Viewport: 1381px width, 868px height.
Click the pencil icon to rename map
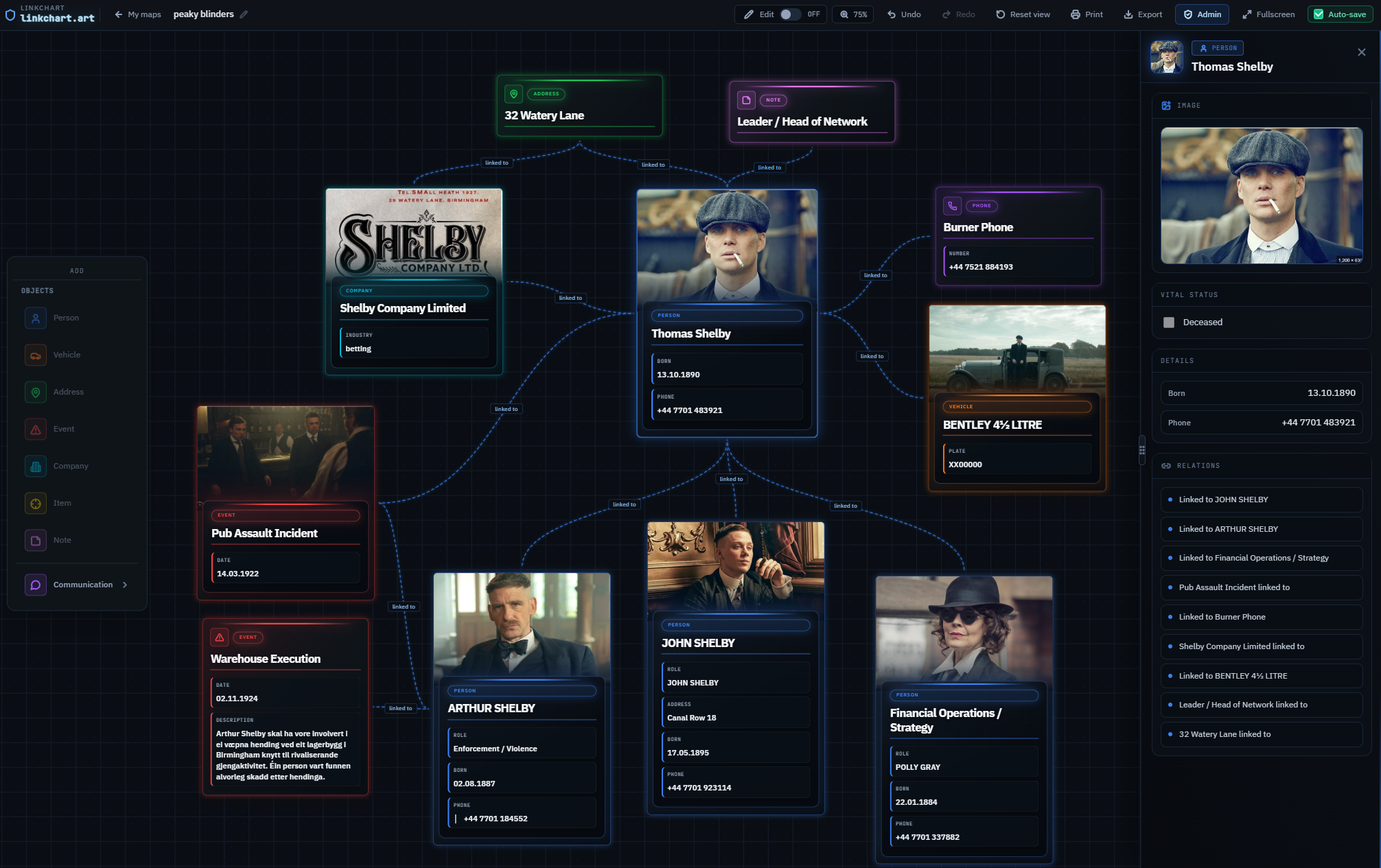point(244,14)
